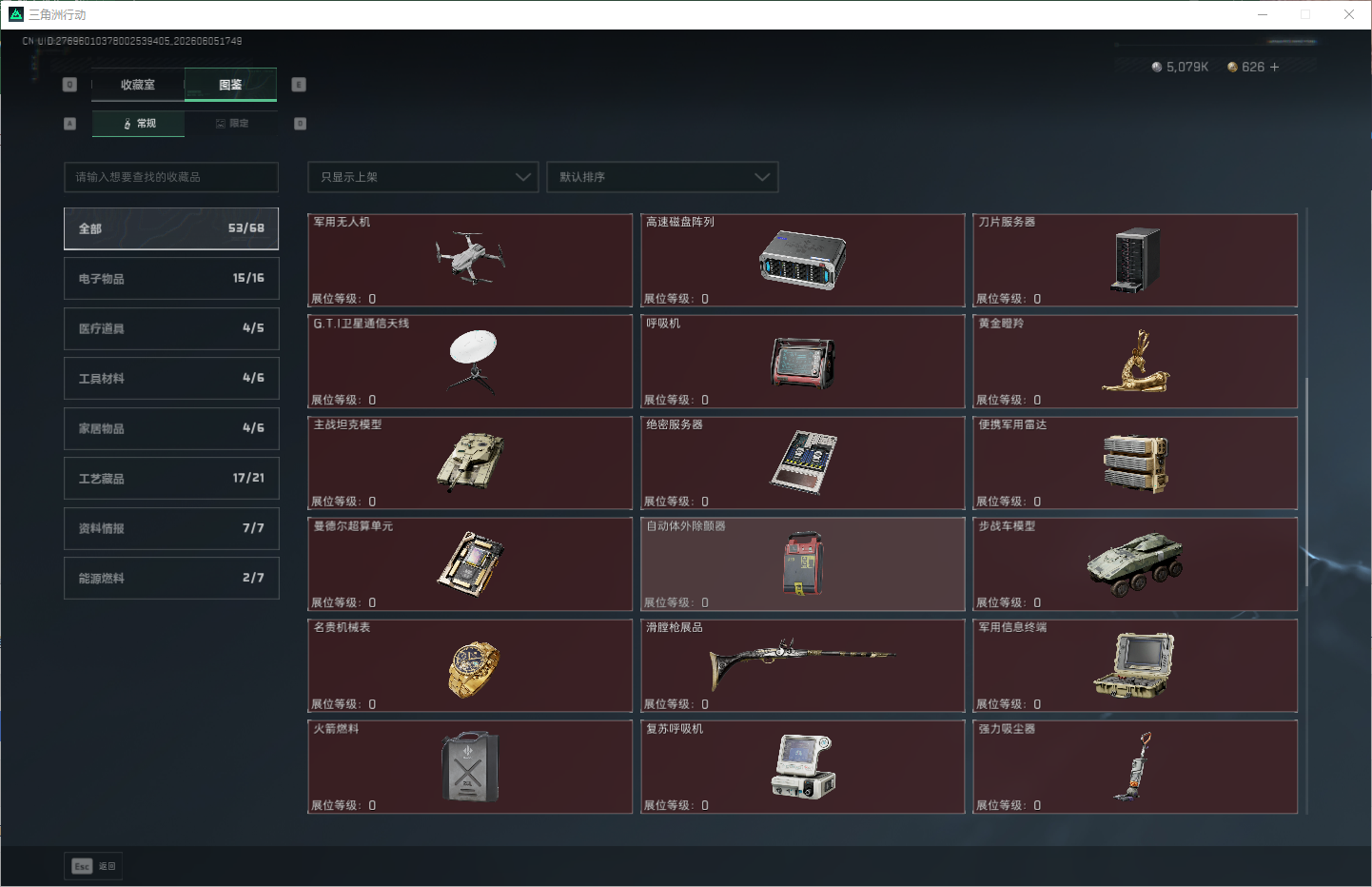The width and height of the screenshot is (1372, 887).
Task: Click the 强力吸尘器 vacuum cleaner icon
Action: pyautogui.click(x=1134, y=766)
